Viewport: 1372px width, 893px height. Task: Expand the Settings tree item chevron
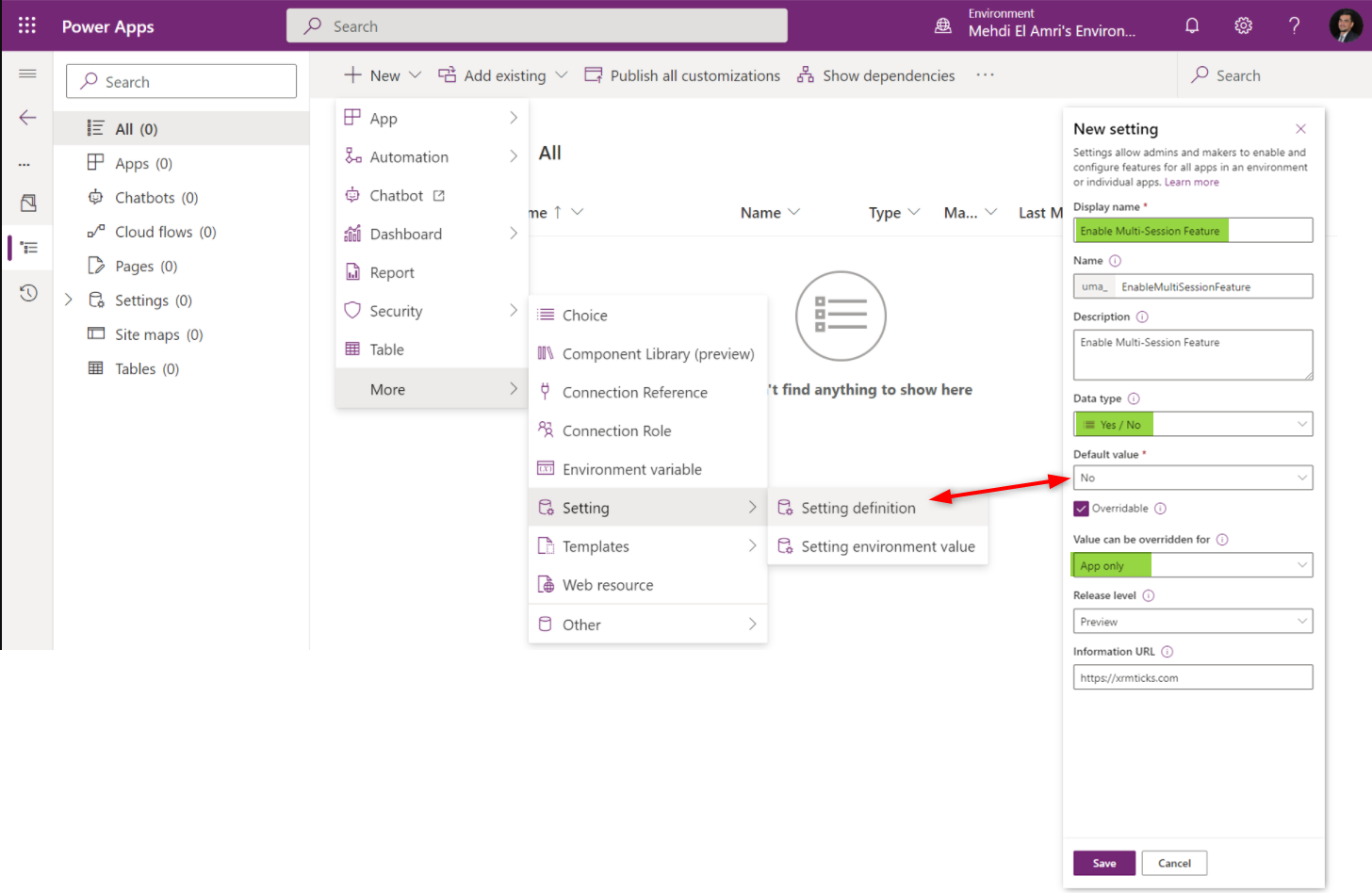pyautogui.click(x=68, y=300)
